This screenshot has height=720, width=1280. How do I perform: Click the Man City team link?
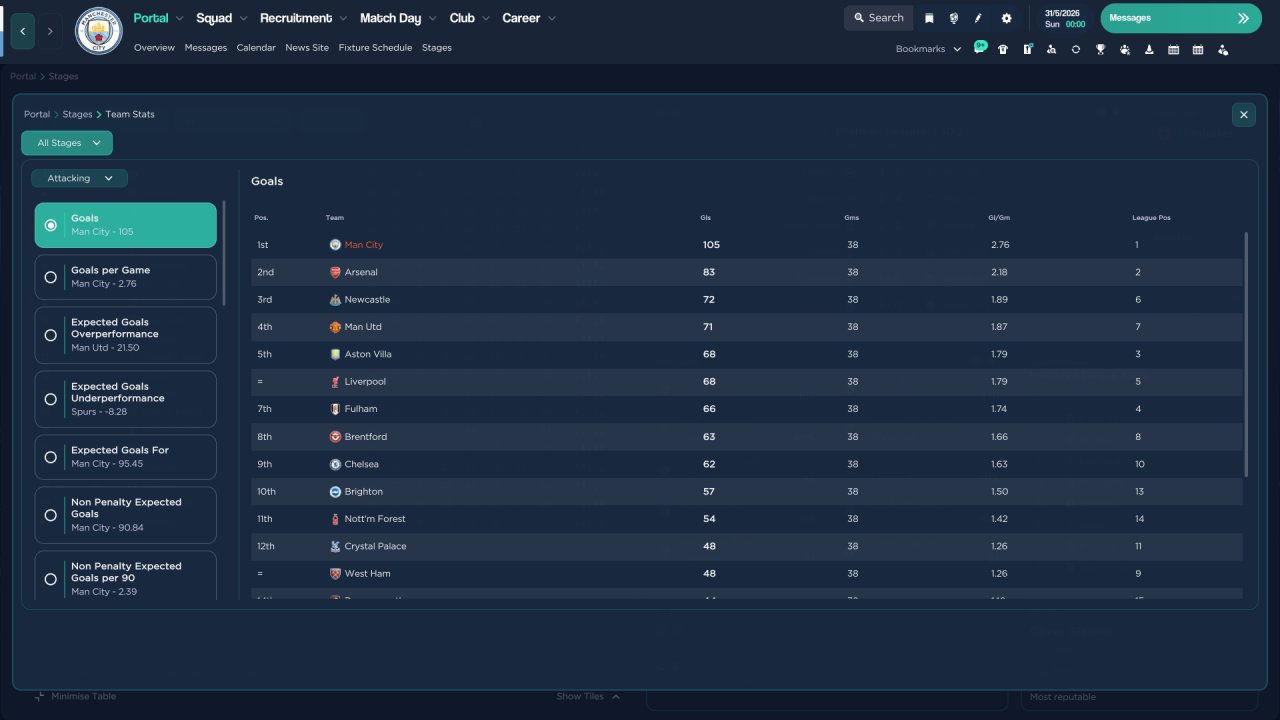364,245
